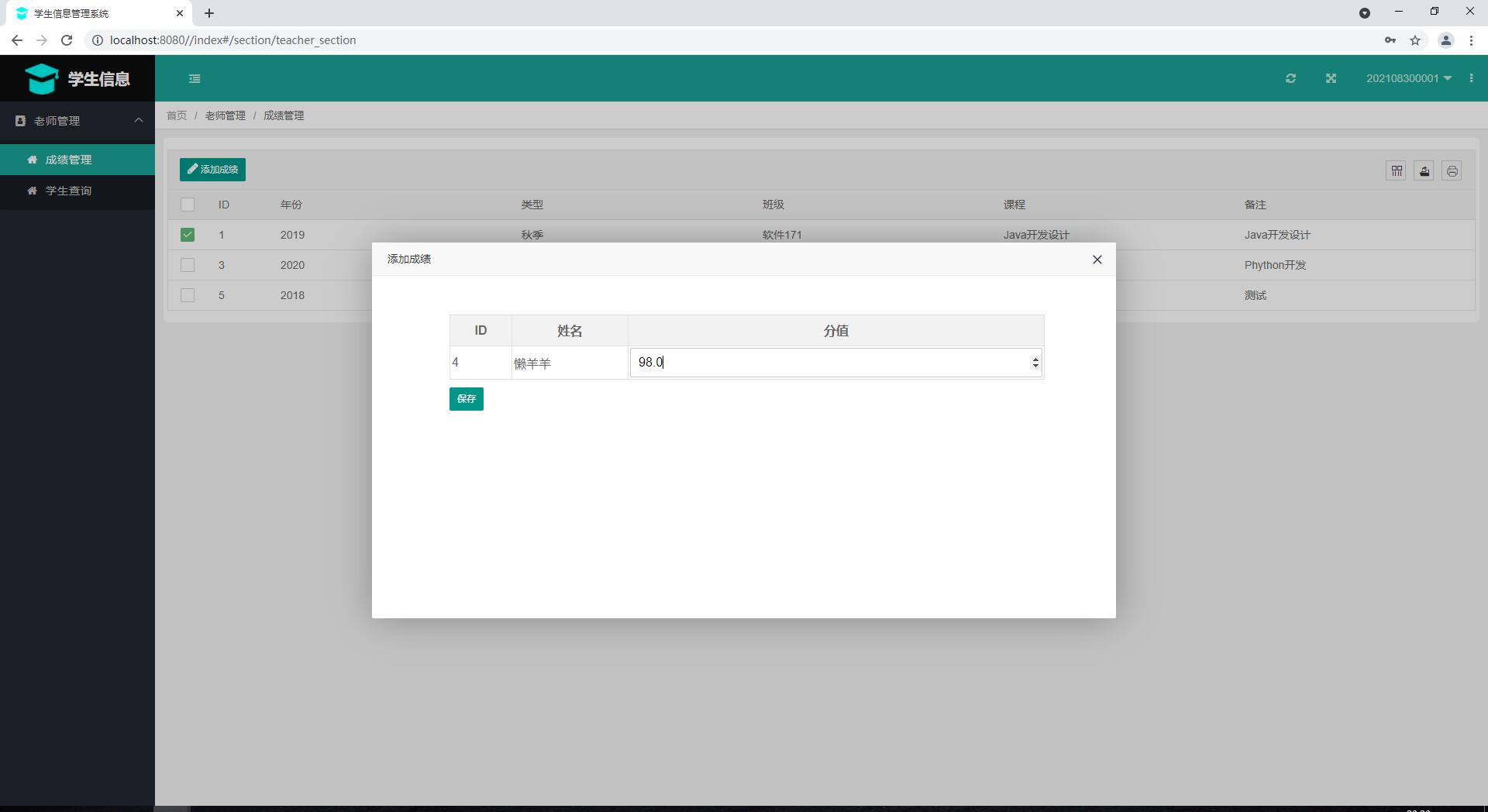
Task: Increase score using the spinner up arrow
Action: (1035, 358)
